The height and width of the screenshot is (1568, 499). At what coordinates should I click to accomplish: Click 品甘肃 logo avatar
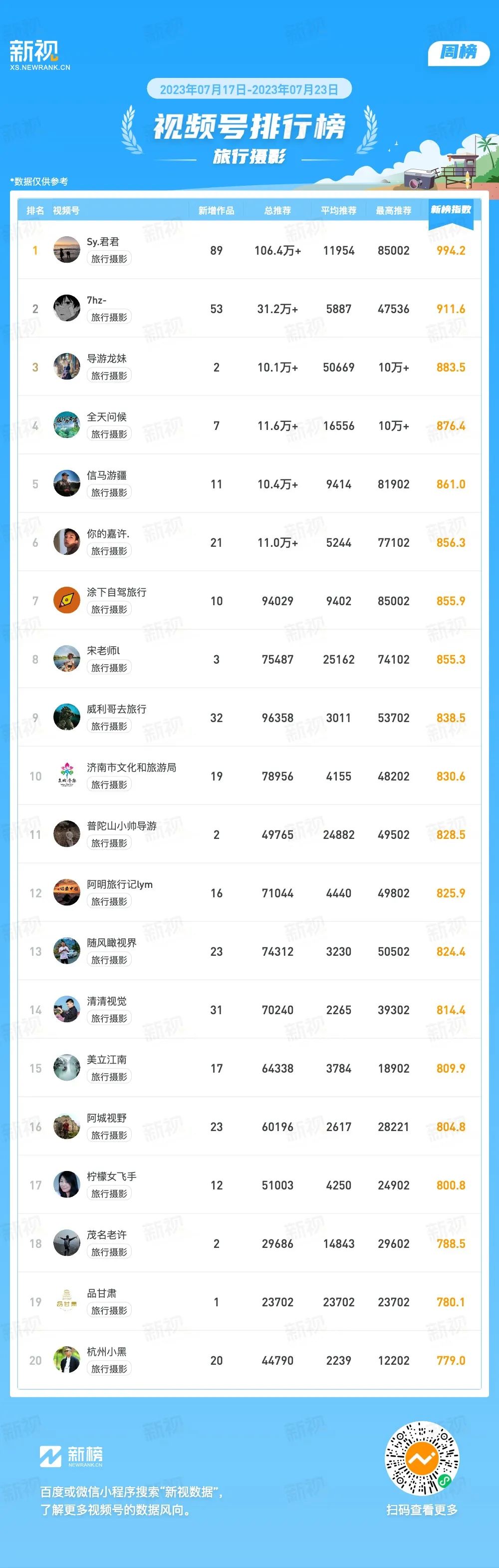pyautogui.click(x=67, y=1301)
